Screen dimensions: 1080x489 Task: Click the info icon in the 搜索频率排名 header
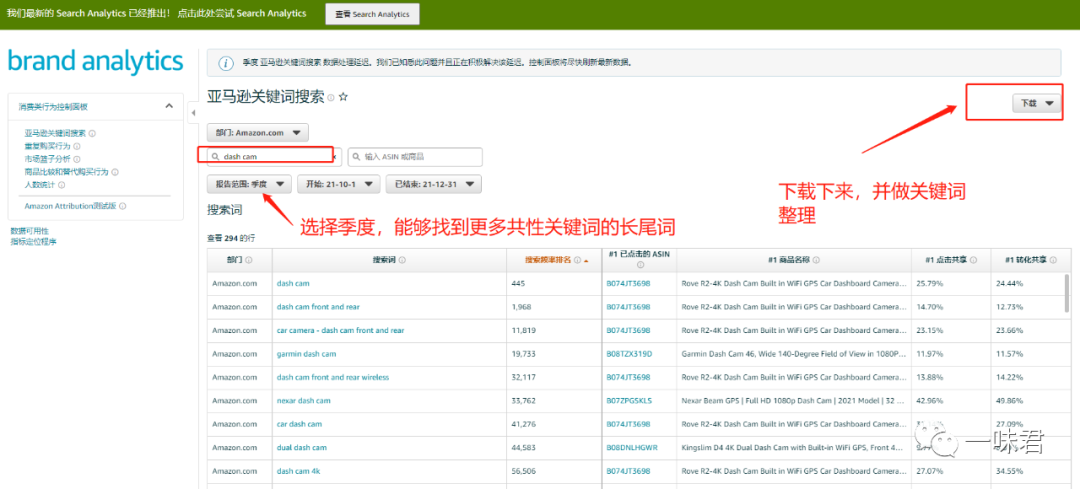point(577,260)
